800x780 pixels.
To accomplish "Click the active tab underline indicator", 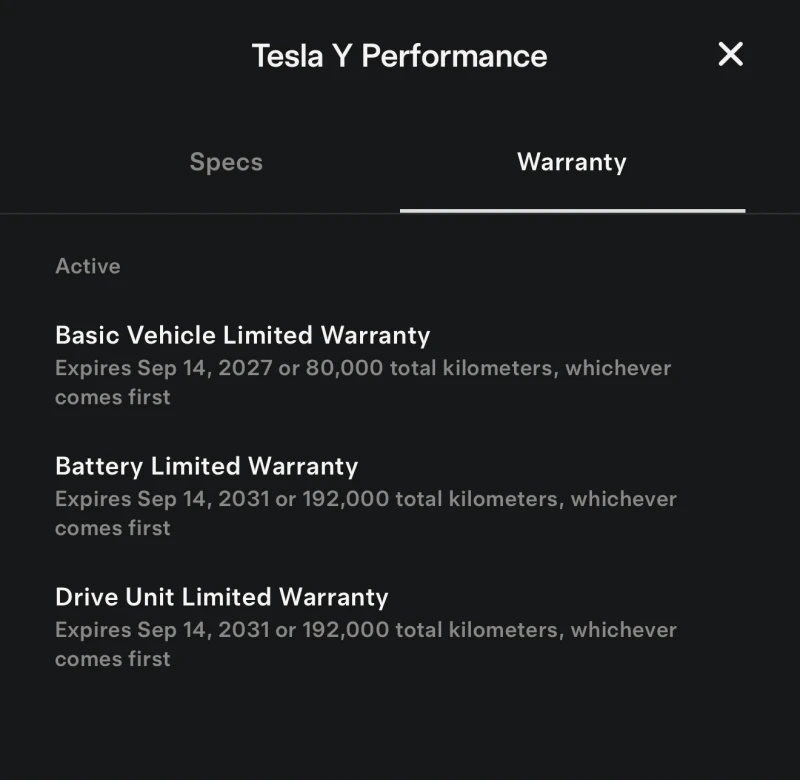I will 572,210.
